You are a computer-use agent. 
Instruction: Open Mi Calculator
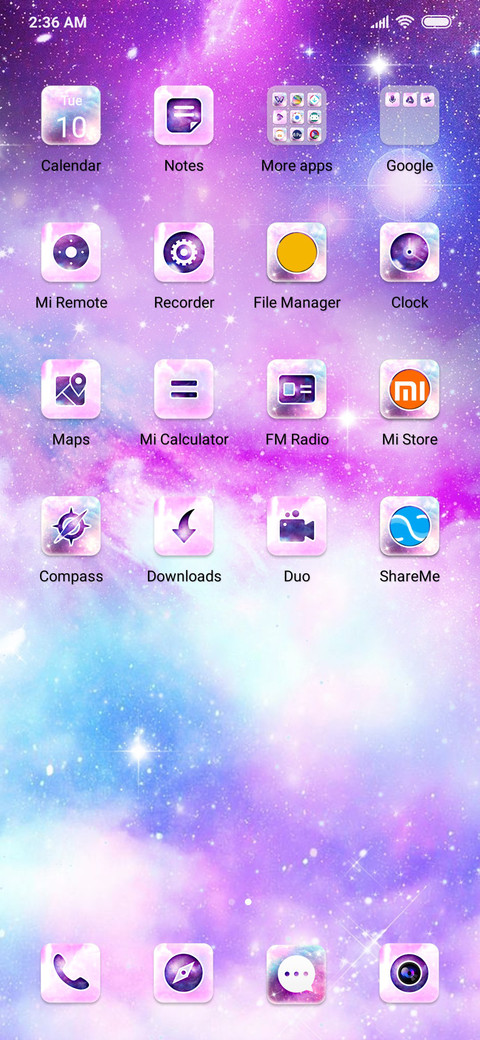tap(184, 389)
